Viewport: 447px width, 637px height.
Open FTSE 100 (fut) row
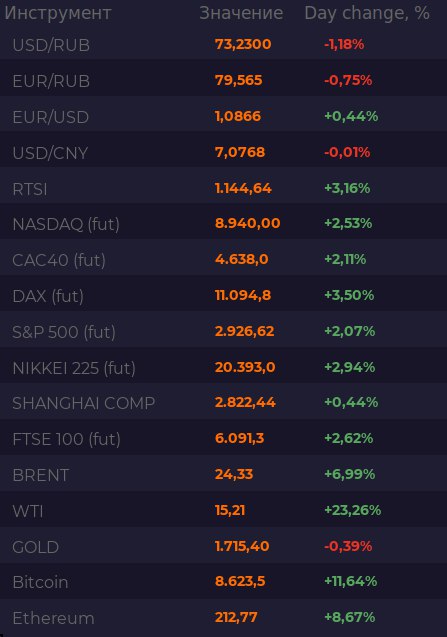click(224, 439)
